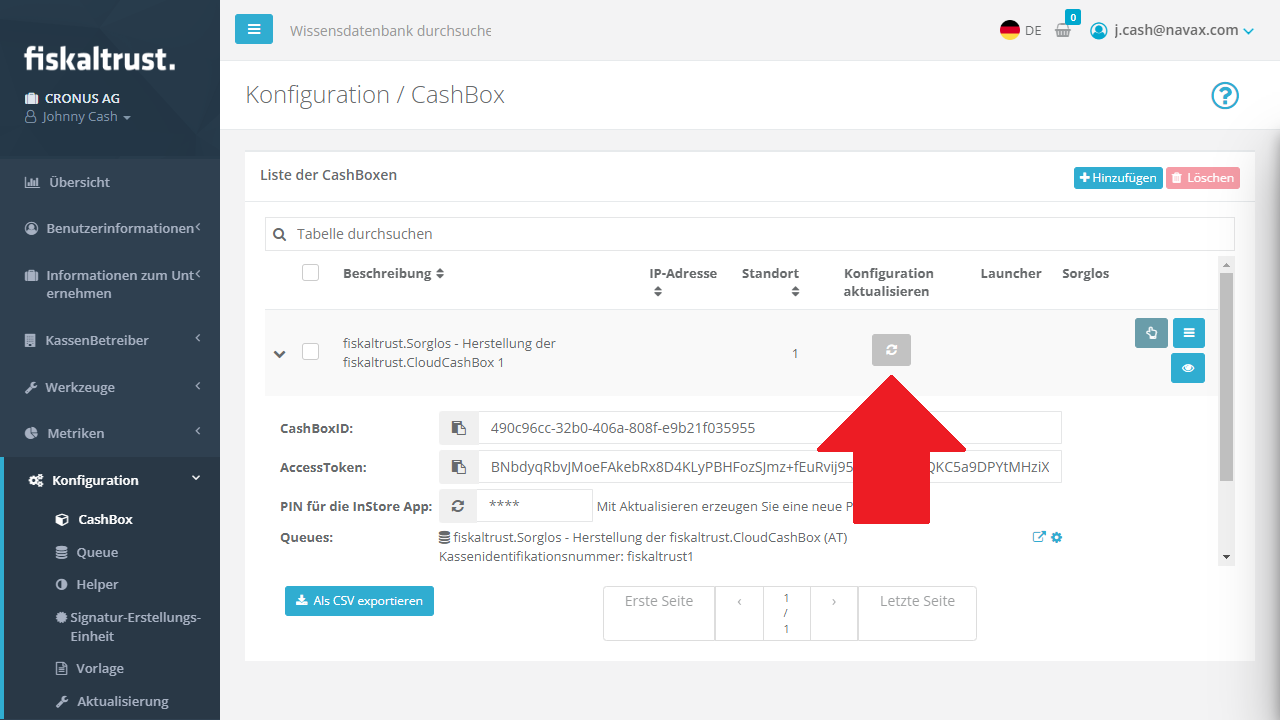The width and height of the screenshot is (1280, 720).
Task: Expand Informationen zum Unternehmen menu
Action: (110, 284)
